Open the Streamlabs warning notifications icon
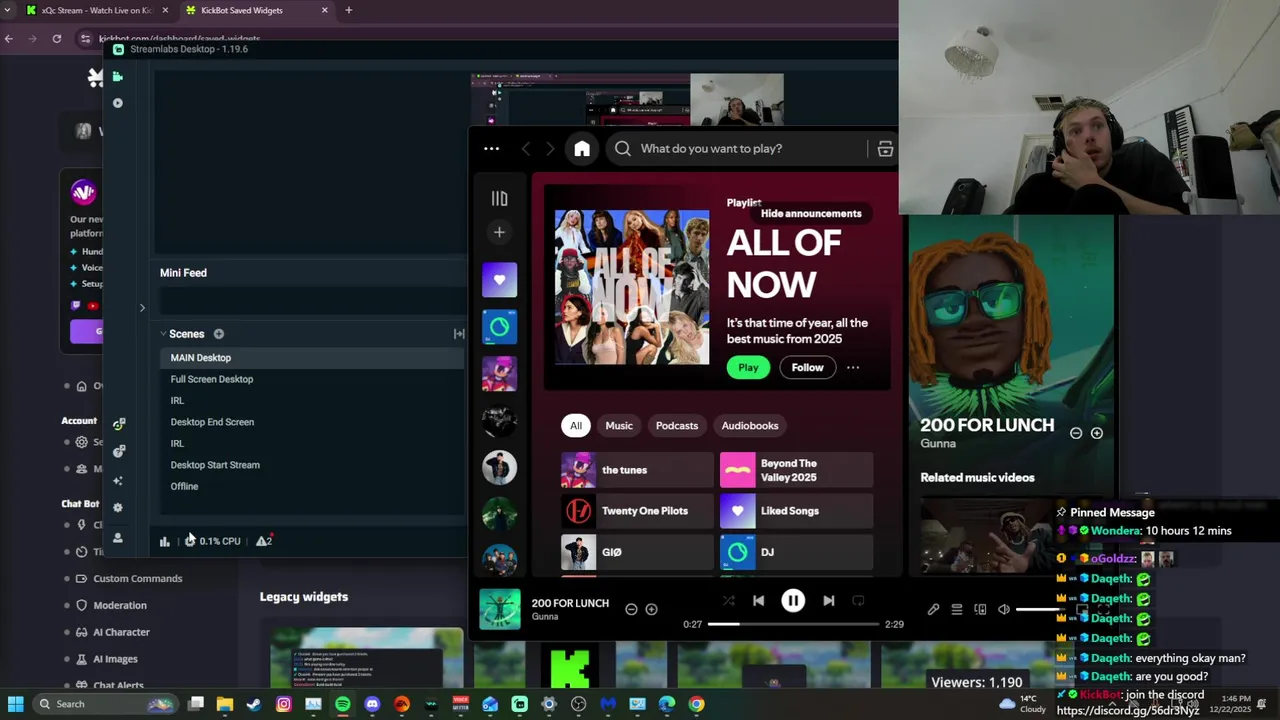 (x=264, y=541)
